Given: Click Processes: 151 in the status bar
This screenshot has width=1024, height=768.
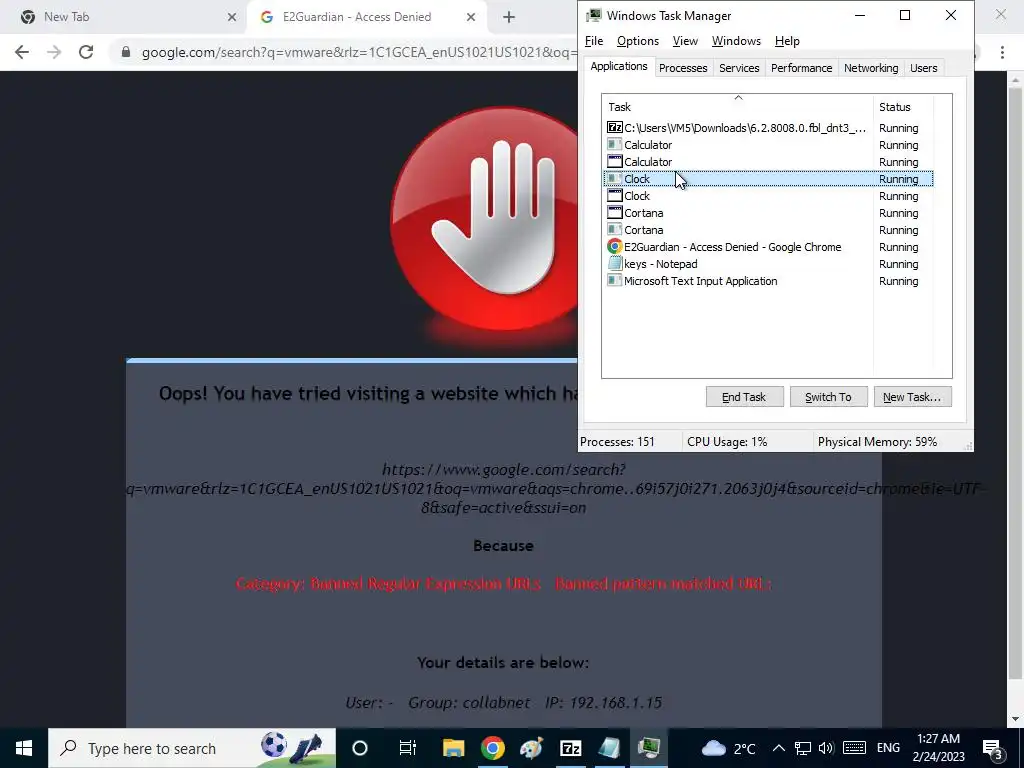Looking at the screenshot, I should 617,442.
